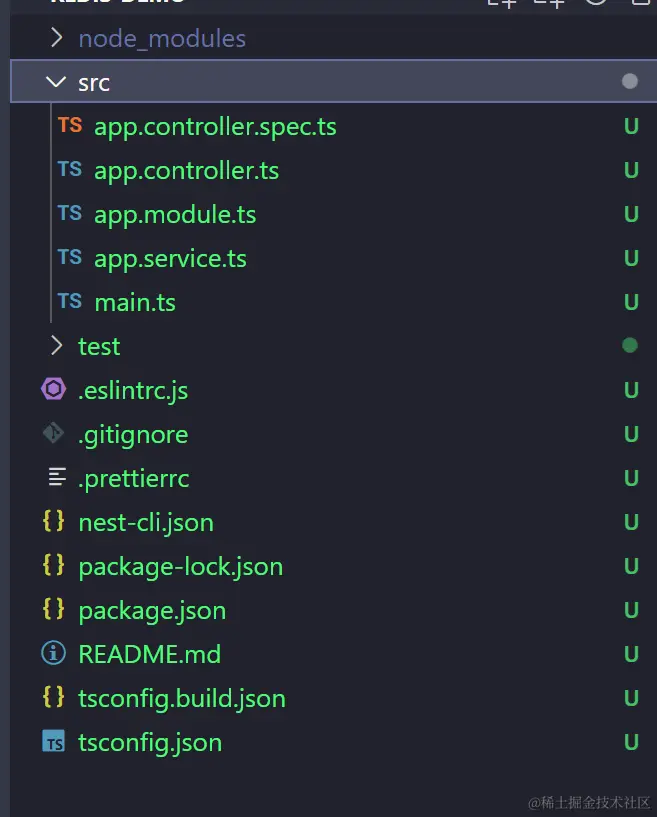Select app.controller.ts in the explorer
The width and height of the screenshot is (657, 817).
pyautogui.click(x=186, y=170)
